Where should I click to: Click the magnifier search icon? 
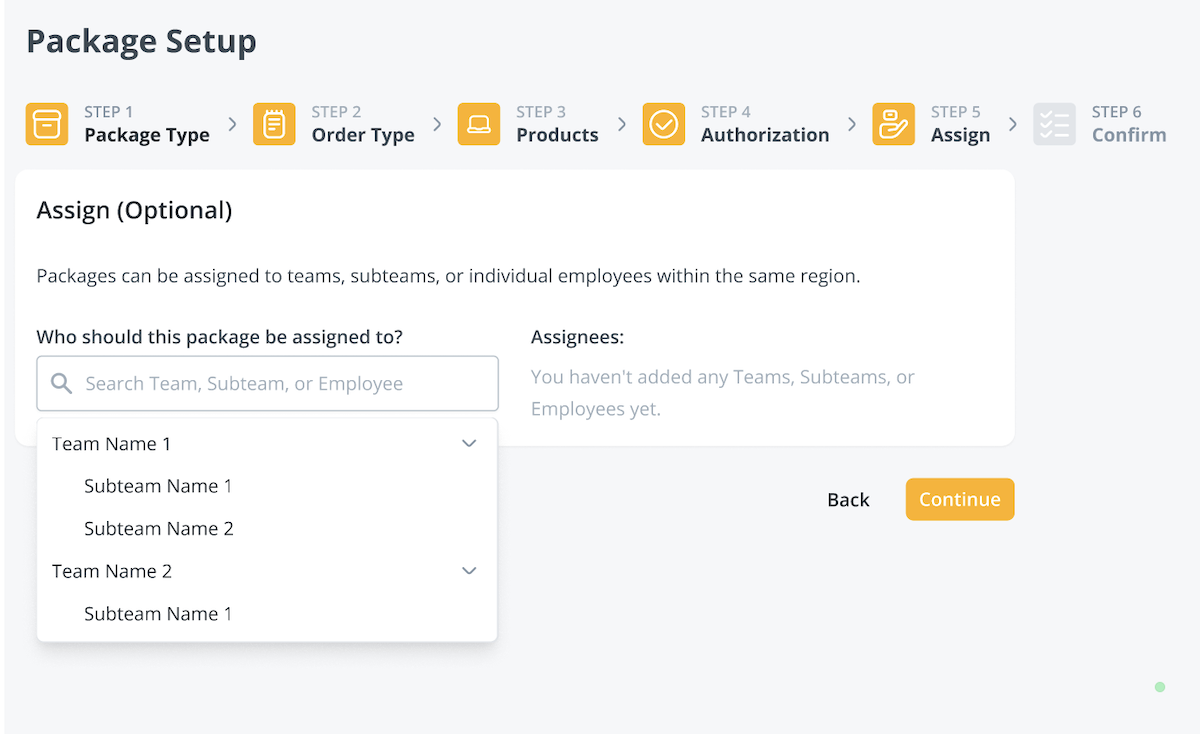tap(62, 384)
